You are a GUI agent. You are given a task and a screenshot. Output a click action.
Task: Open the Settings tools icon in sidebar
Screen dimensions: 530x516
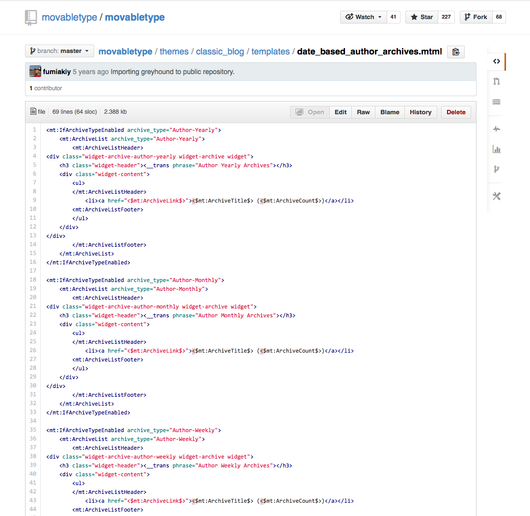pos(496,196)
